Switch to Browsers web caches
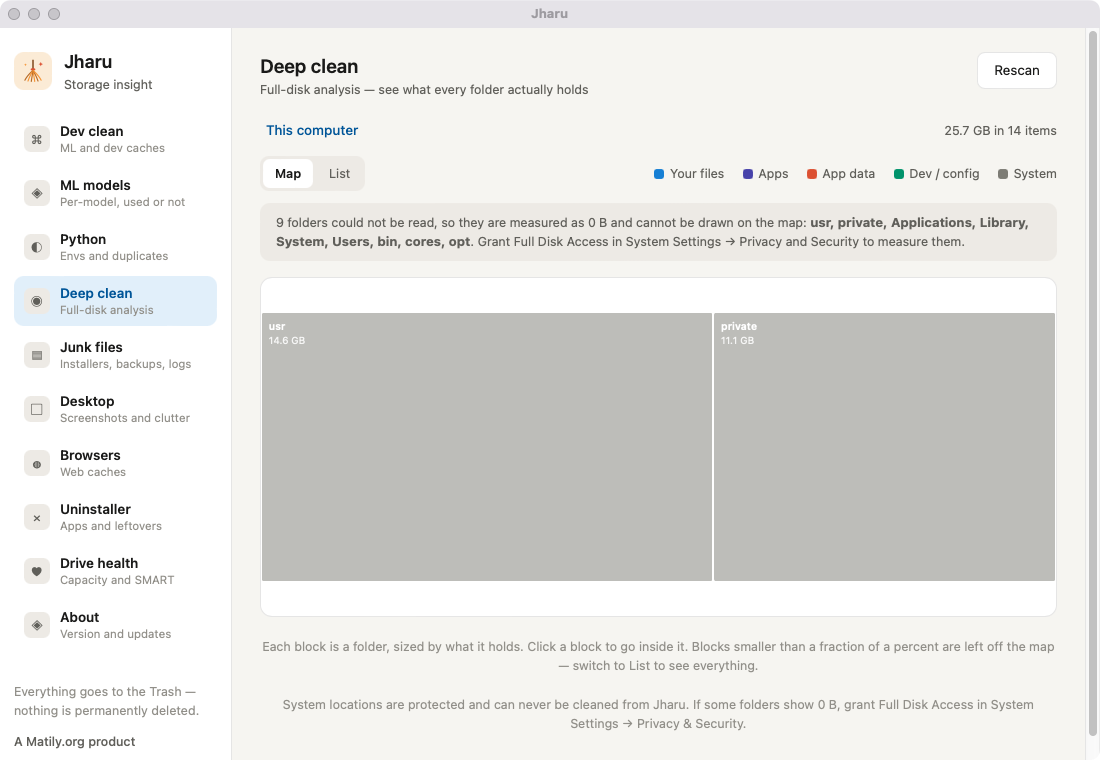Image resolution: width=1100 pixels, height=760 pixels. pos(115,463)
